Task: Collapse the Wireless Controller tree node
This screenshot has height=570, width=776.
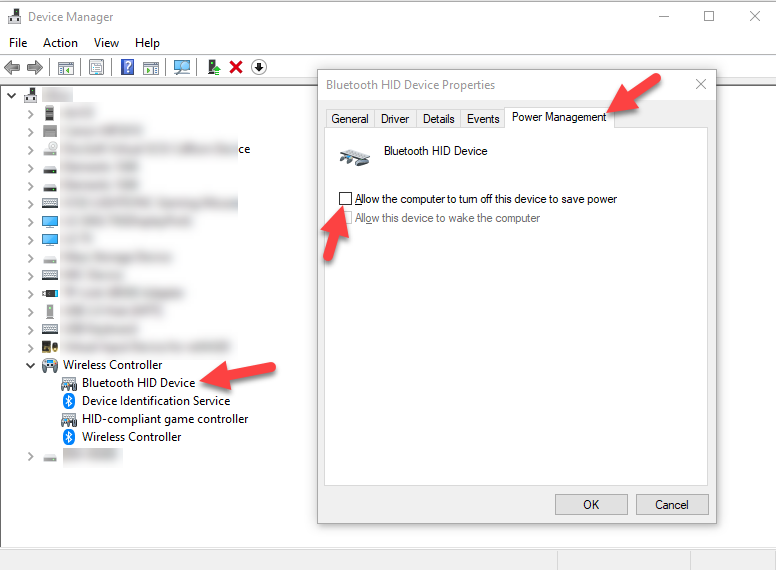Action: pyautogui.click(x=31, y=365)
